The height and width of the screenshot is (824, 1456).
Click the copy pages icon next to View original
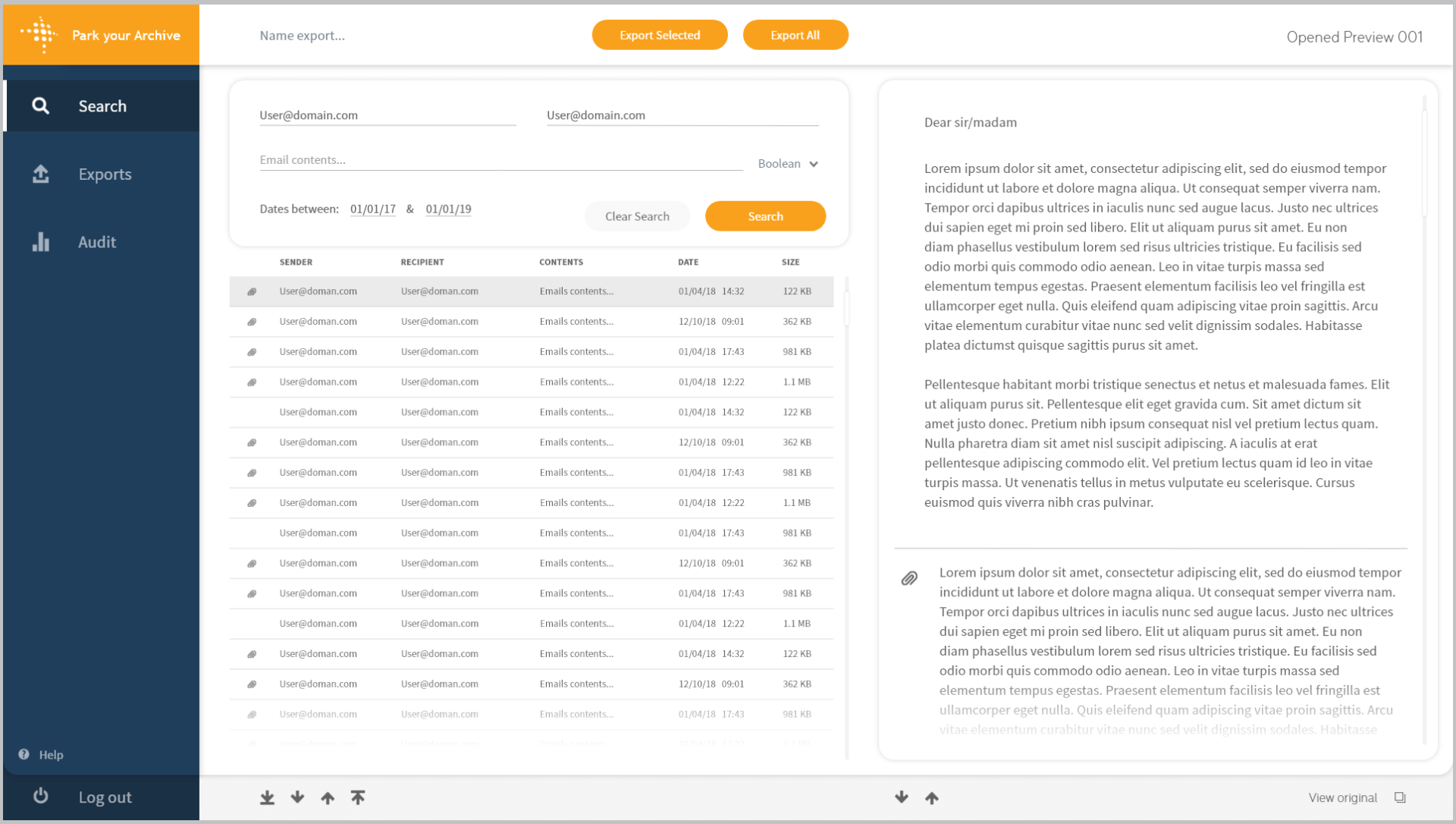(1399, 797)
